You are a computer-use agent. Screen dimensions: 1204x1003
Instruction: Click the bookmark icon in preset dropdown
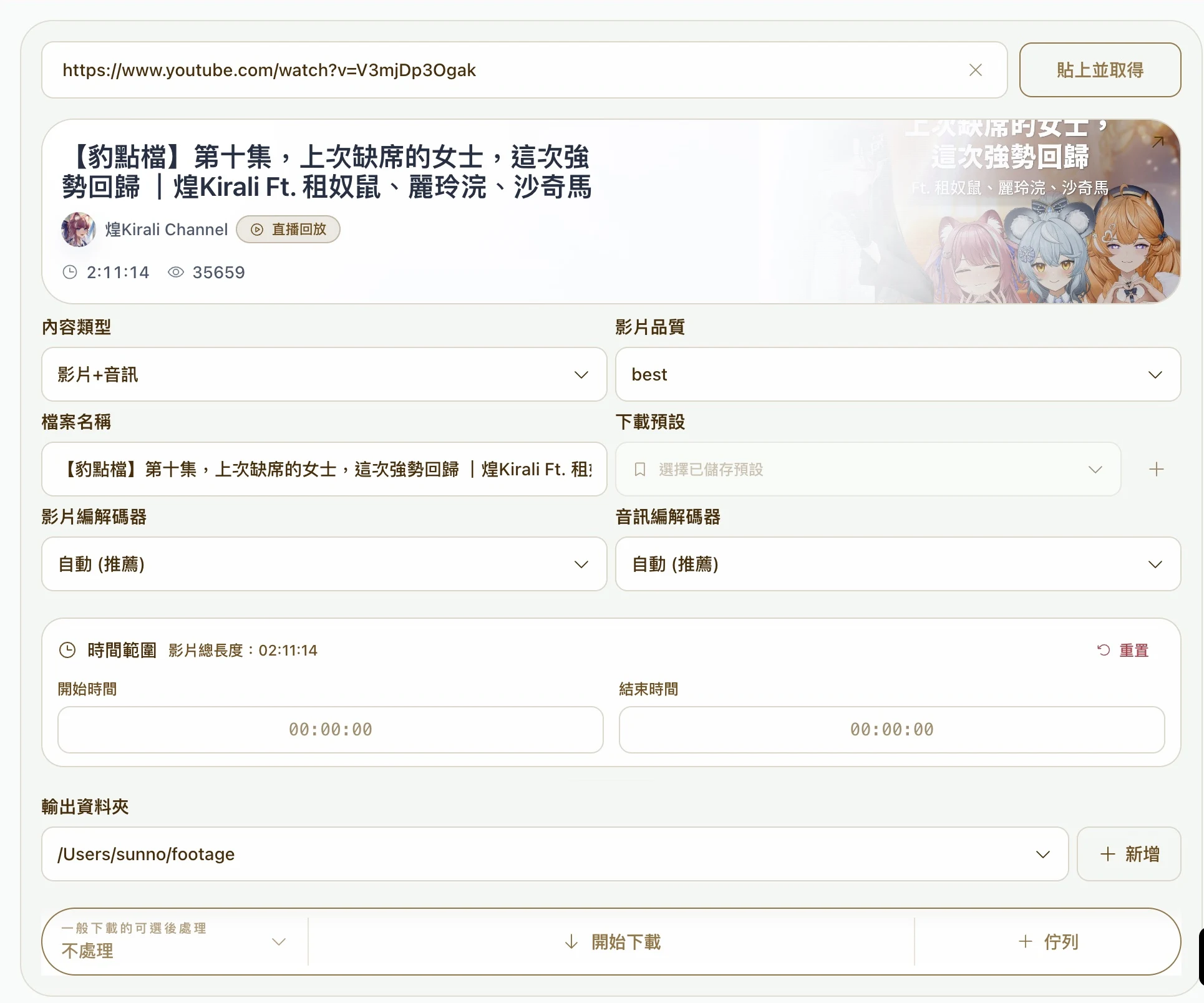pyautogui.click(x=639, y=469)
